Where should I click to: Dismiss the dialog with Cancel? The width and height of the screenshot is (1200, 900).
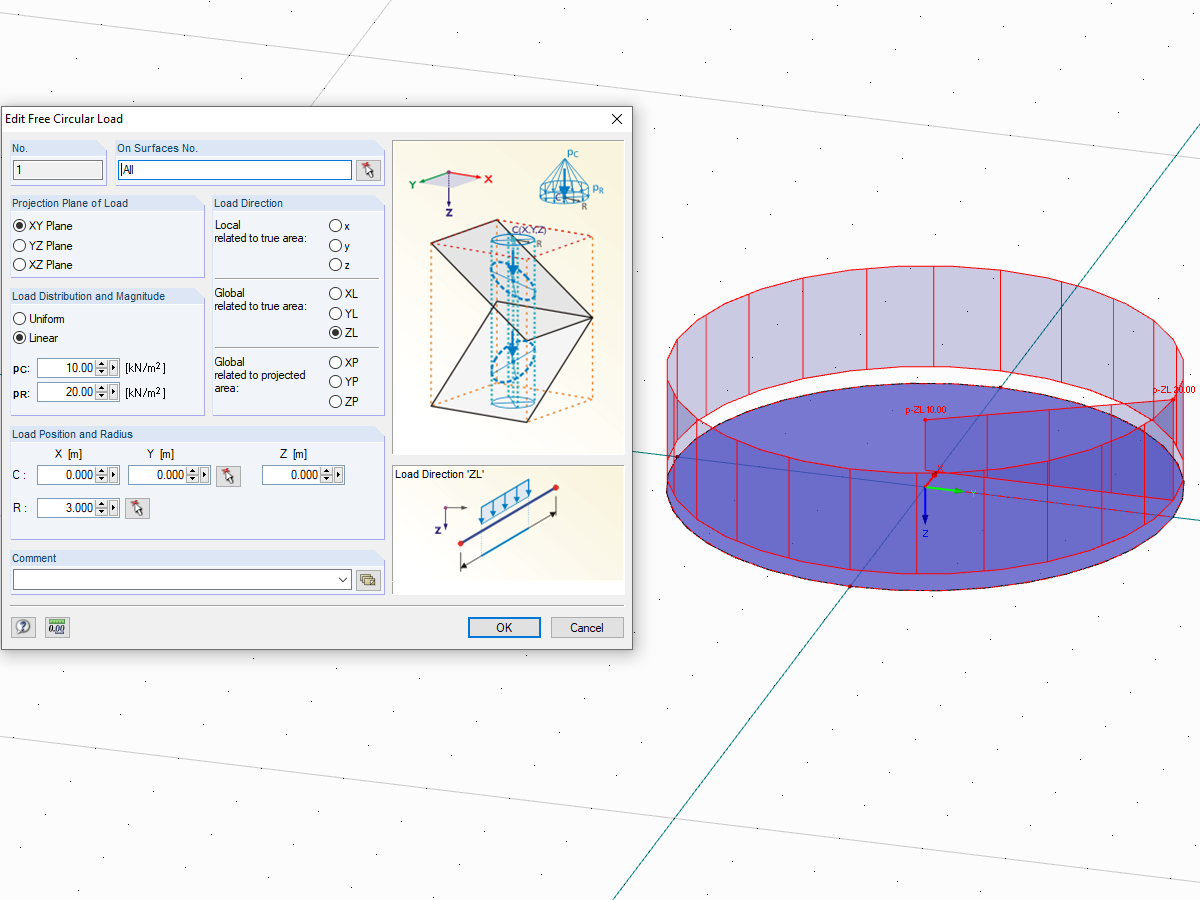point(587,627)
